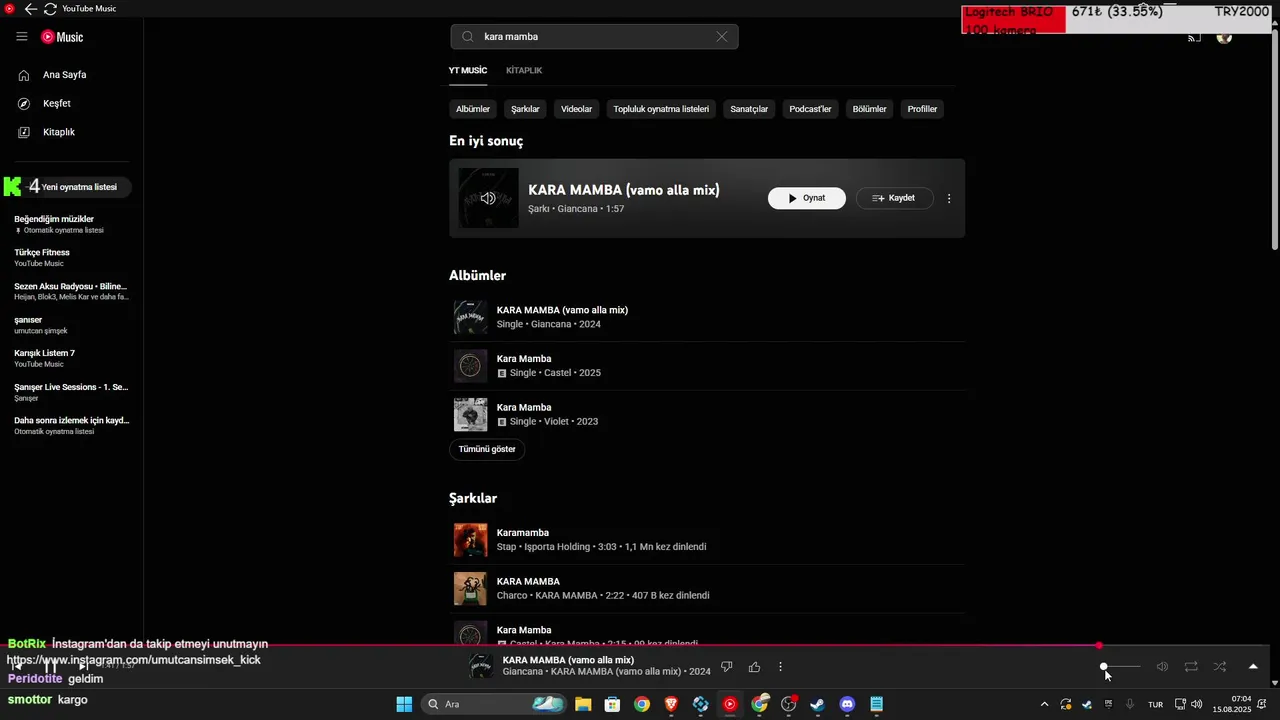Screen dimensions: 1280x720
Task: Adjust the volume slider in player bar
Action: 1120,666
